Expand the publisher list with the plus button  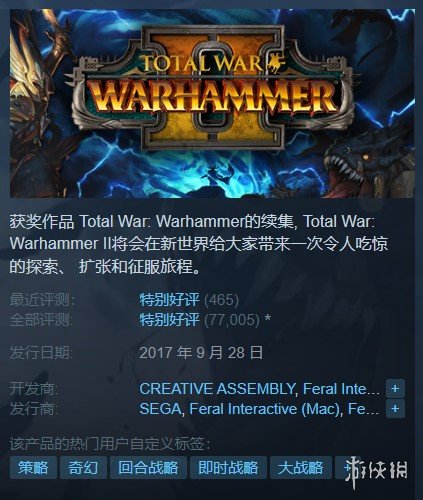point(395,409)
